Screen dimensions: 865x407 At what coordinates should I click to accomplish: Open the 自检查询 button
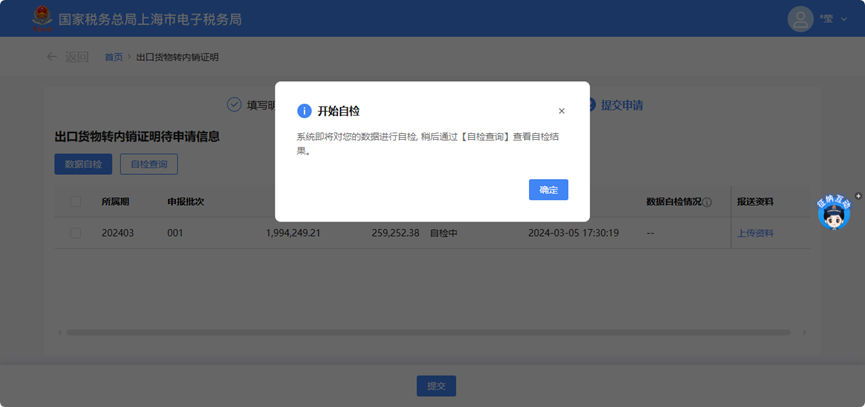(x=149, y=164)
